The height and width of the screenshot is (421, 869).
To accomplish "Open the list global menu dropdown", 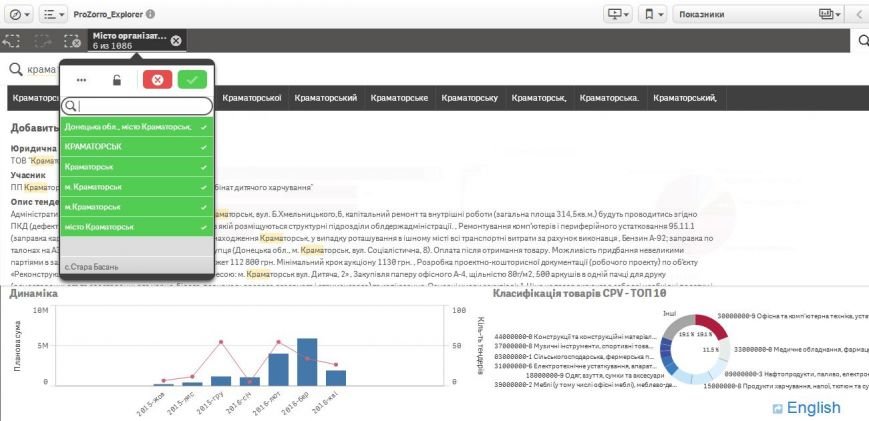I will click(x=53, y=14).
